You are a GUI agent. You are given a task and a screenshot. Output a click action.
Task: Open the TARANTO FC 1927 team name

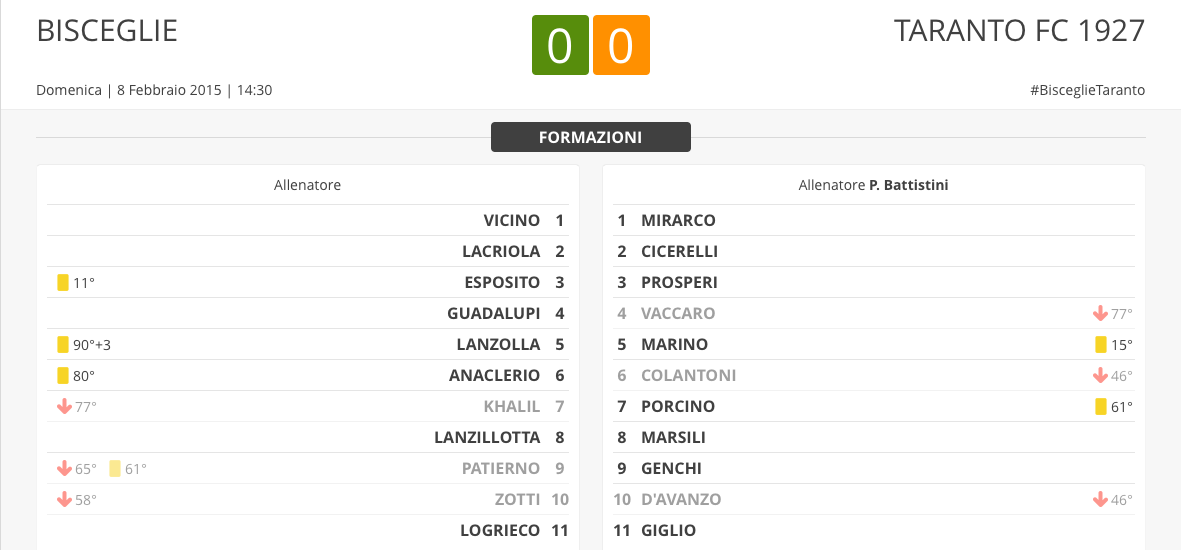(x=1019, y=31)
